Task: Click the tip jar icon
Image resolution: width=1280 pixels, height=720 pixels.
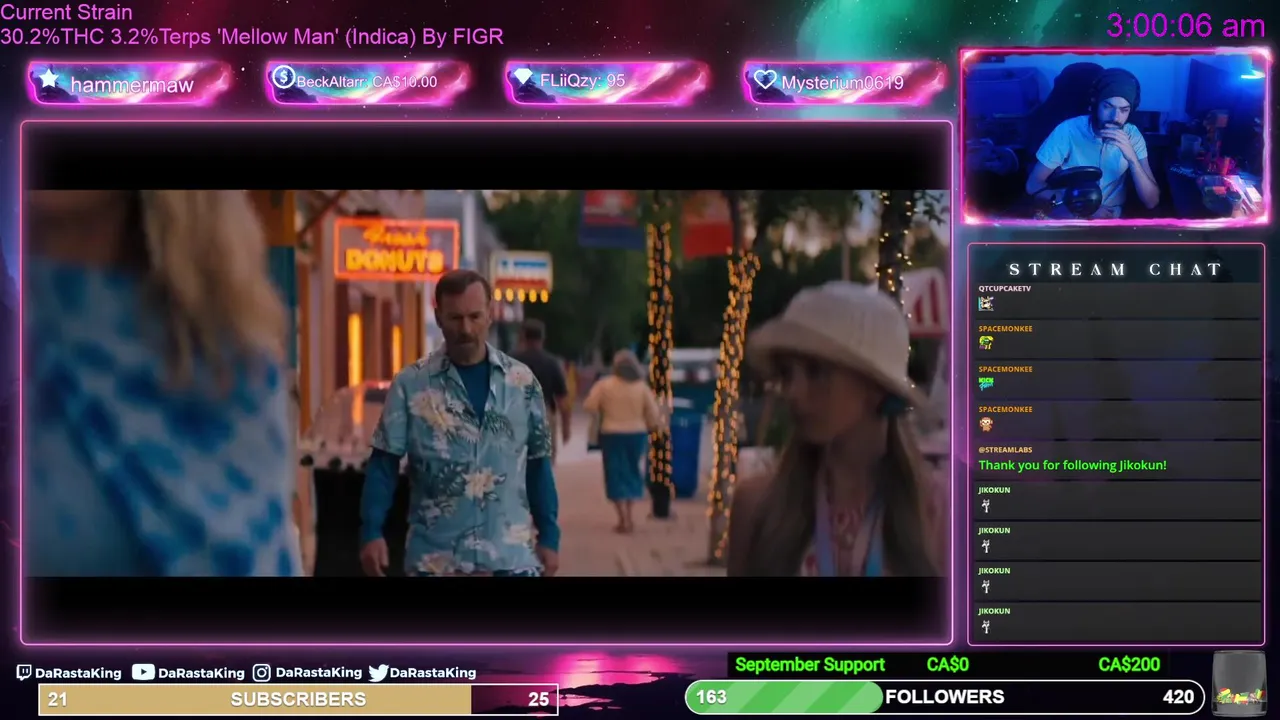Action: (1238, 682)
